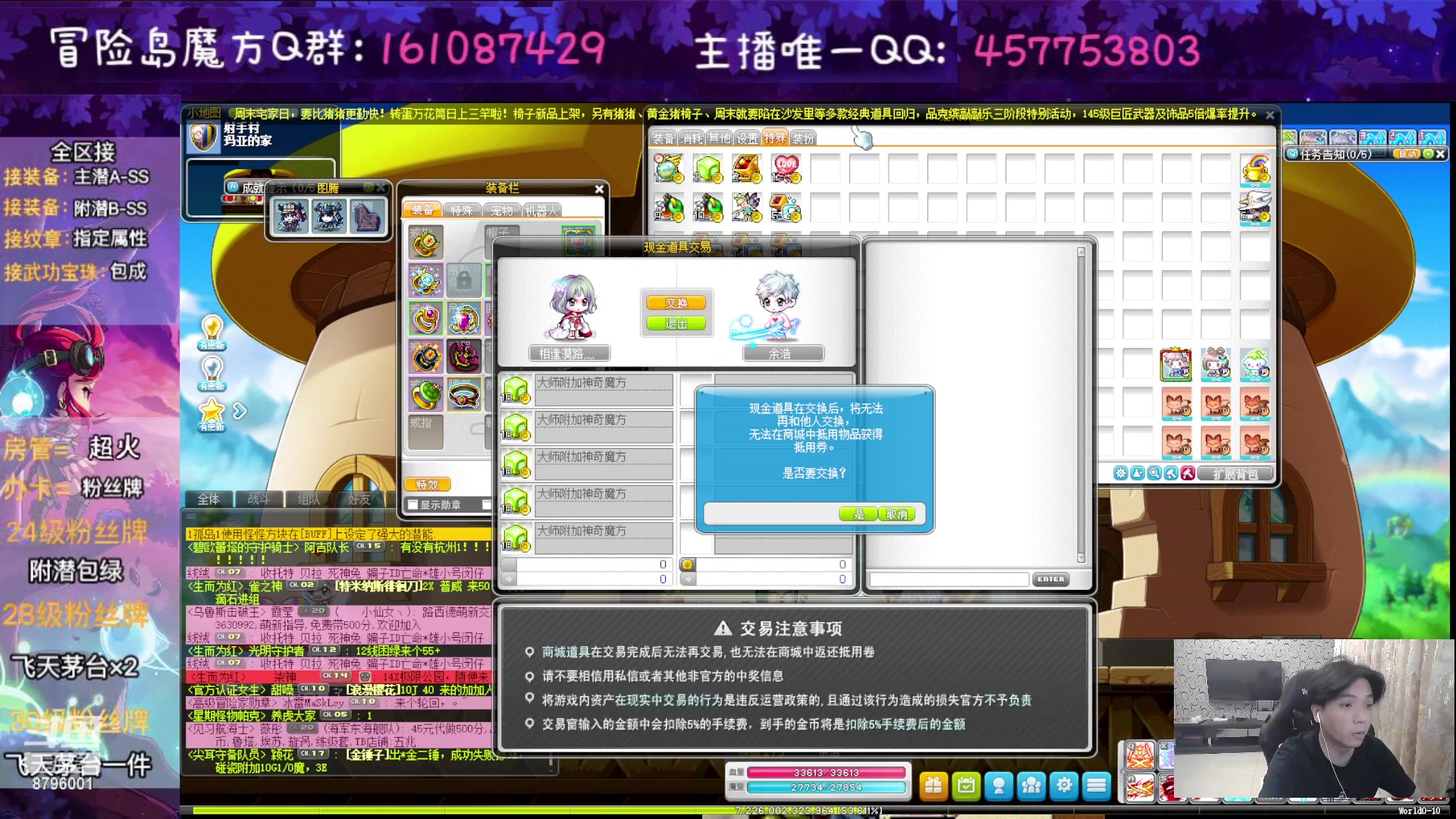Open the 设置 tab in inventory
This screenshot has width=1456, height=819.
point(747,138)
